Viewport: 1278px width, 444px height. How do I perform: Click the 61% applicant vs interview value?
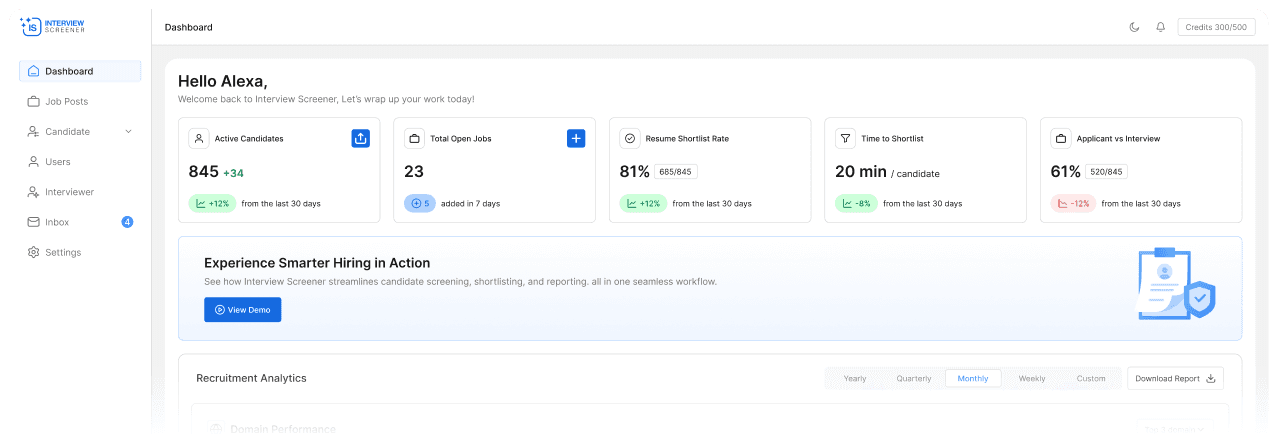tap(1066, 172)
